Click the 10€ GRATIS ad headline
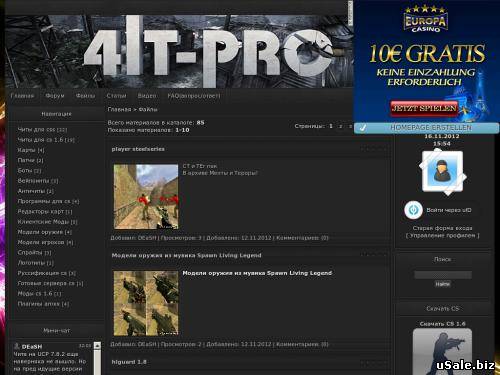Screen dimensions: 500x375 click(427, 53)
